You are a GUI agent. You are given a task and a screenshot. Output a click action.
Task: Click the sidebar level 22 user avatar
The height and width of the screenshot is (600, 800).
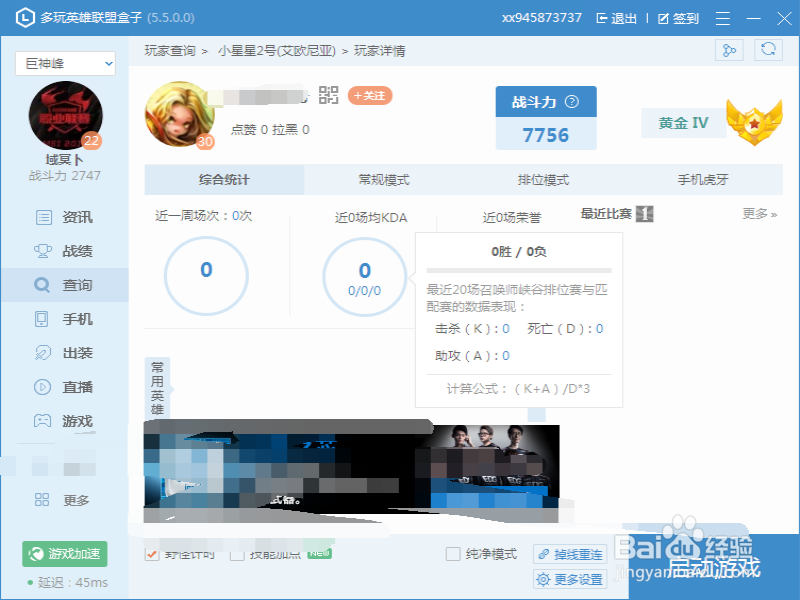[65, 115]
